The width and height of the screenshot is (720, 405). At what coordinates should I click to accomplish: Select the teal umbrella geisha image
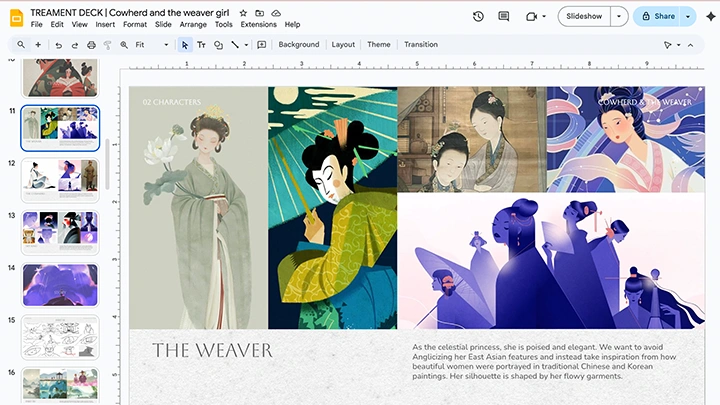(x=332, y=208)
